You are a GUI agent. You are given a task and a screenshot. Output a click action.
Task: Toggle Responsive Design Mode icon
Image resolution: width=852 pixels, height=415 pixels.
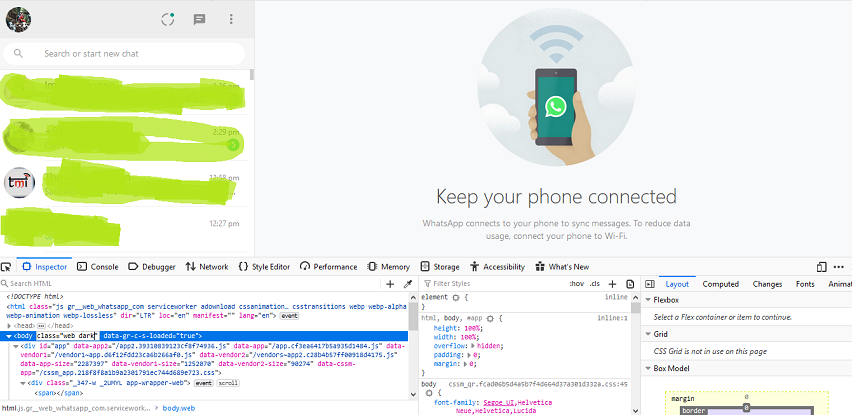[x=821, y=267]
